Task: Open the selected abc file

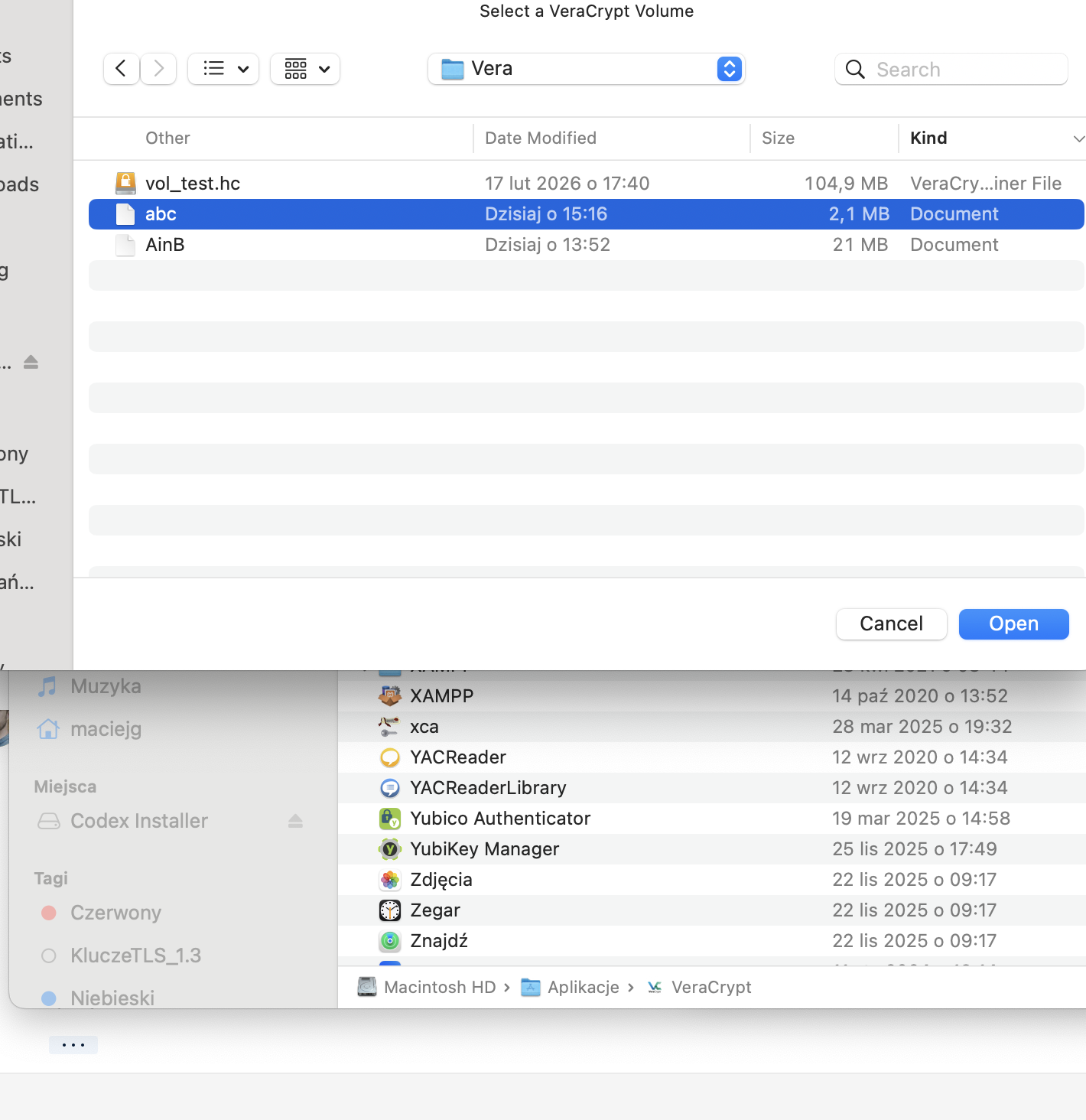Action: 1014,624
